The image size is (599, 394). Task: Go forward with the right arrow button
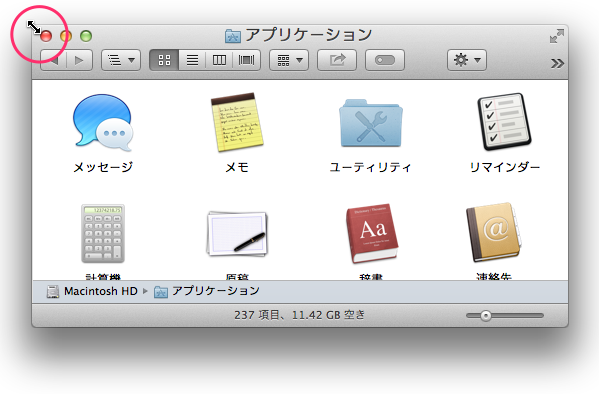[79, 60]
